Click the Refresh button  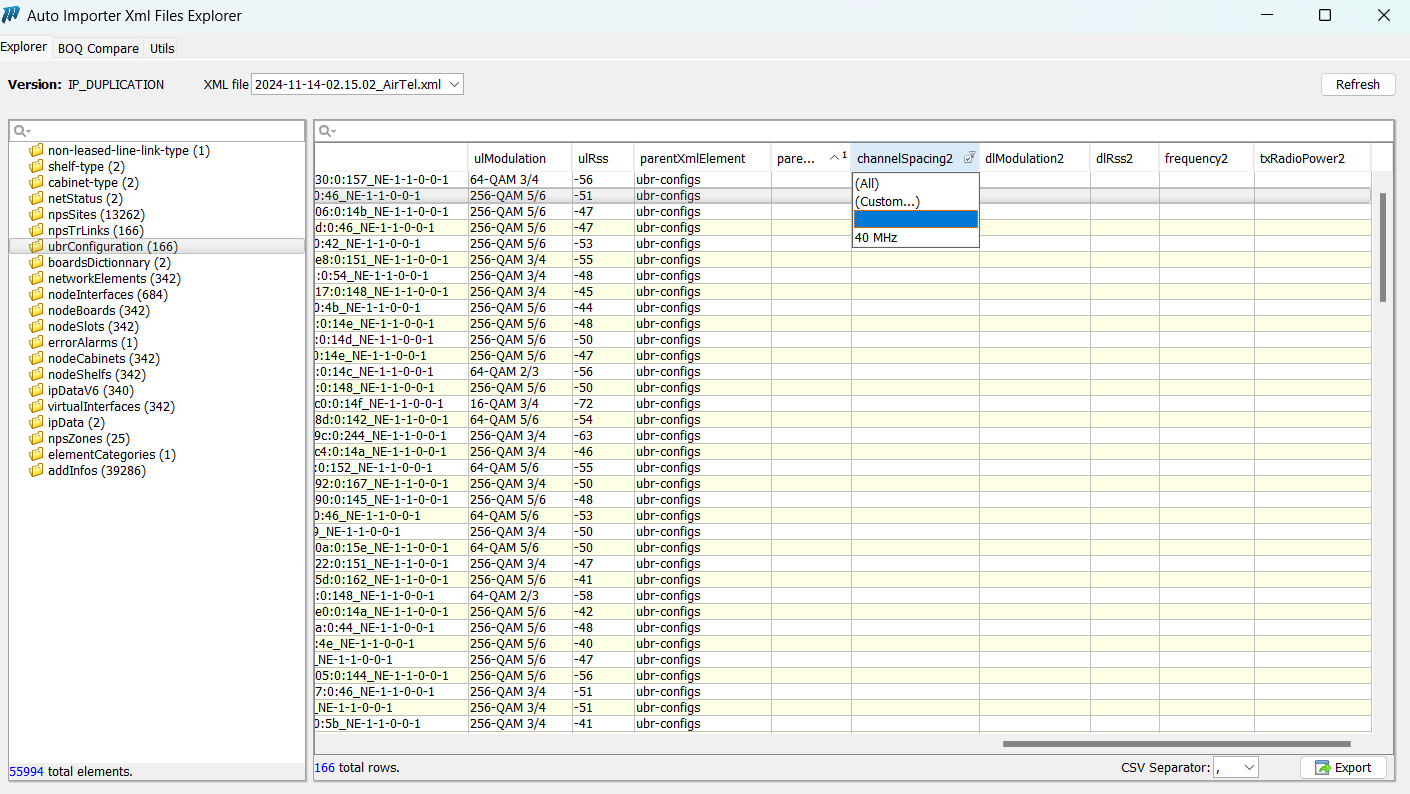coord(1357,84)
